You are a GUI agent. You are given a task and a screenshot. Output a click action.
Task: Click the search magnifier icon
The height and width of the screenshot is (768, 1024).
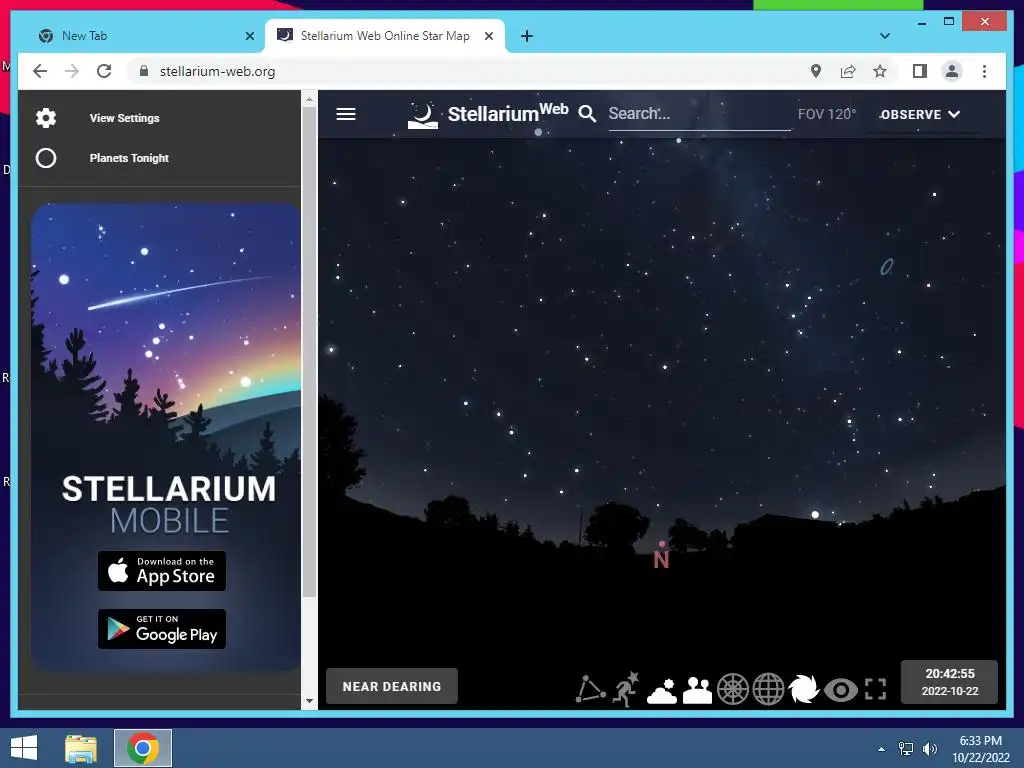[587, 114]
